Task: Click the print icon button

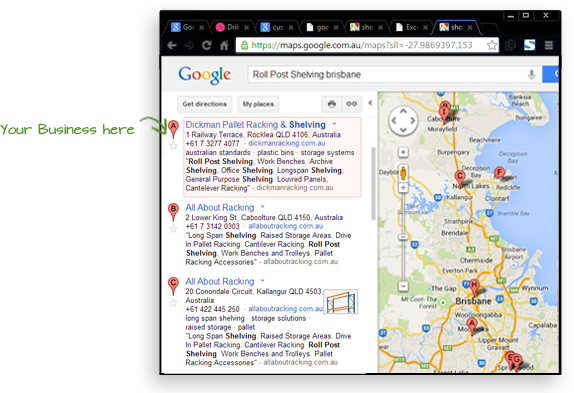Action: (332, 104)
